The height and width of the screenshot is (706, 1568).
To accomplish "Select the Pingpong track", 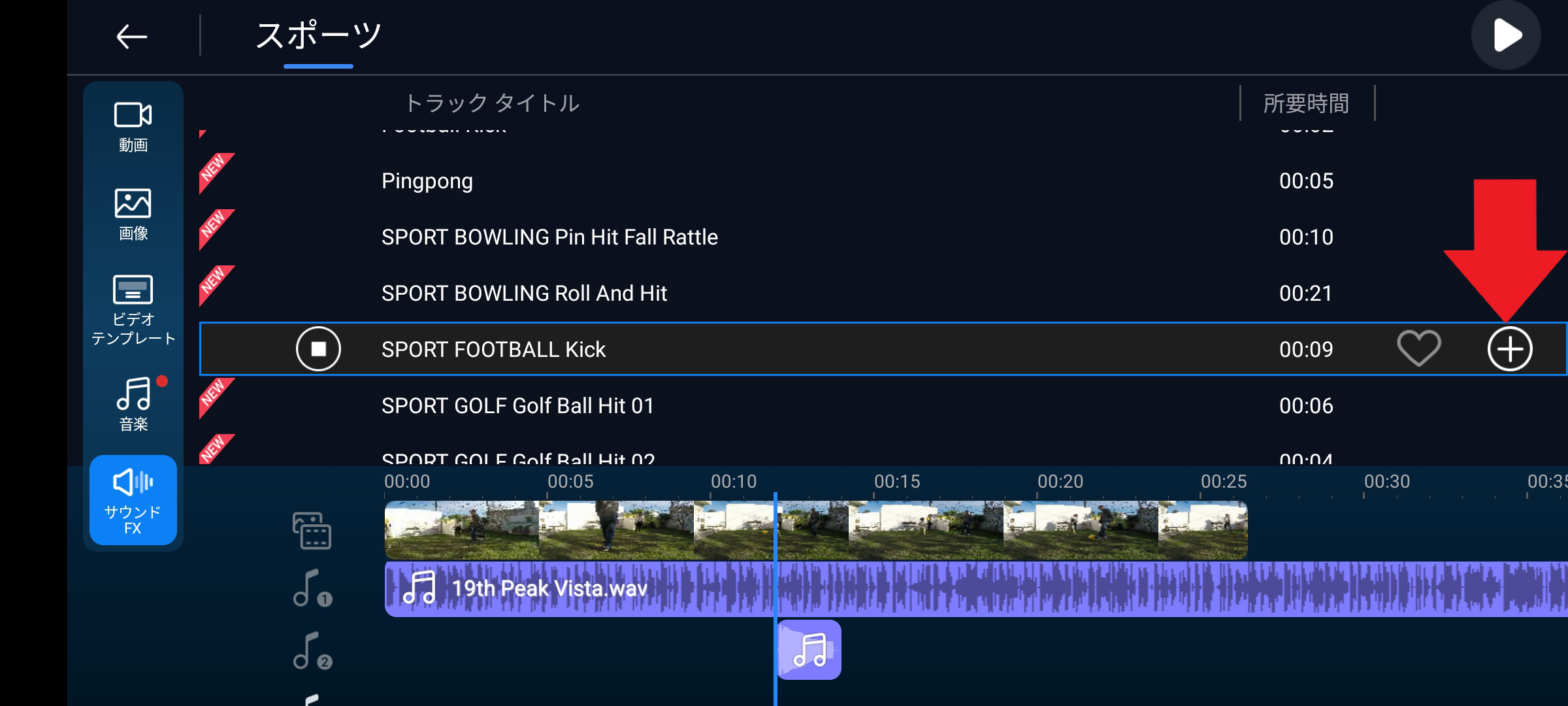I will tap(882, 181).
